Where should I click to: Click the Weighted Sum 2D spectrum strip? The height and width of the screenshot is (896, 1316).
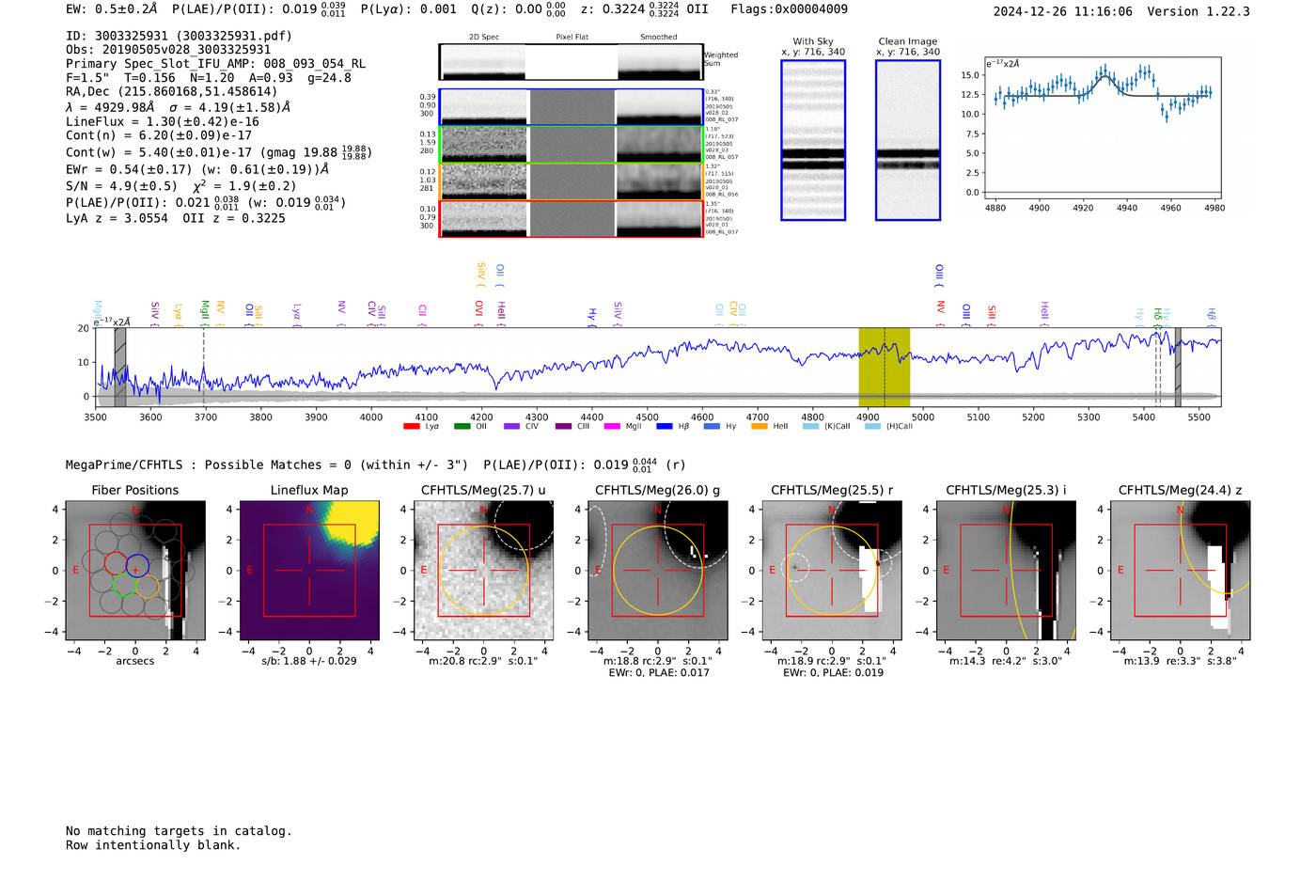click(x=572, y=62)
